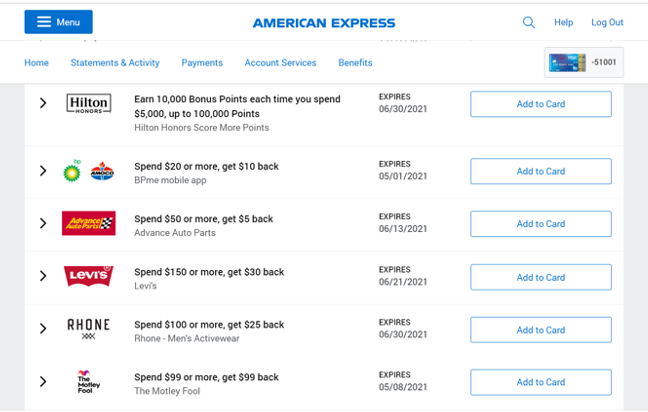Add the Rhone offer to card
Viewport: 648px width, 412px height.
click(x=540, y=330)
